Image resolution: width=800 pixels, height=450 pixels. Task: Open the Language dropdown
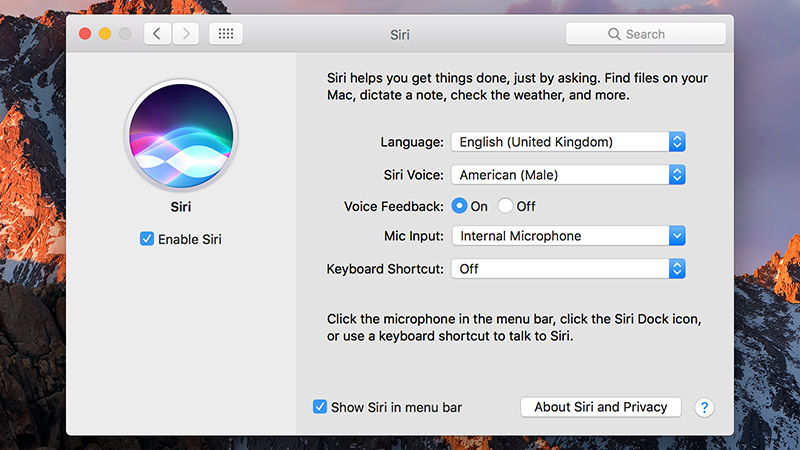pos(568,142)
